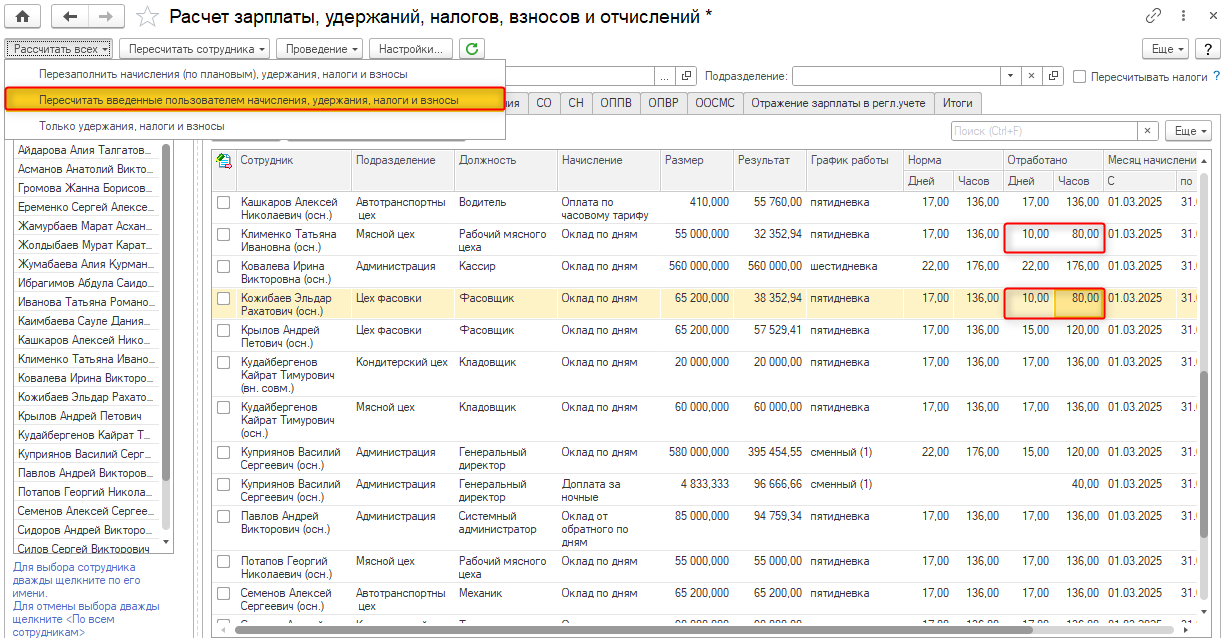Image resolution: width=1223 pixels, height=638 pixels.
Task: Copy link using the chain icon
Action: [x=1154, y=16]
